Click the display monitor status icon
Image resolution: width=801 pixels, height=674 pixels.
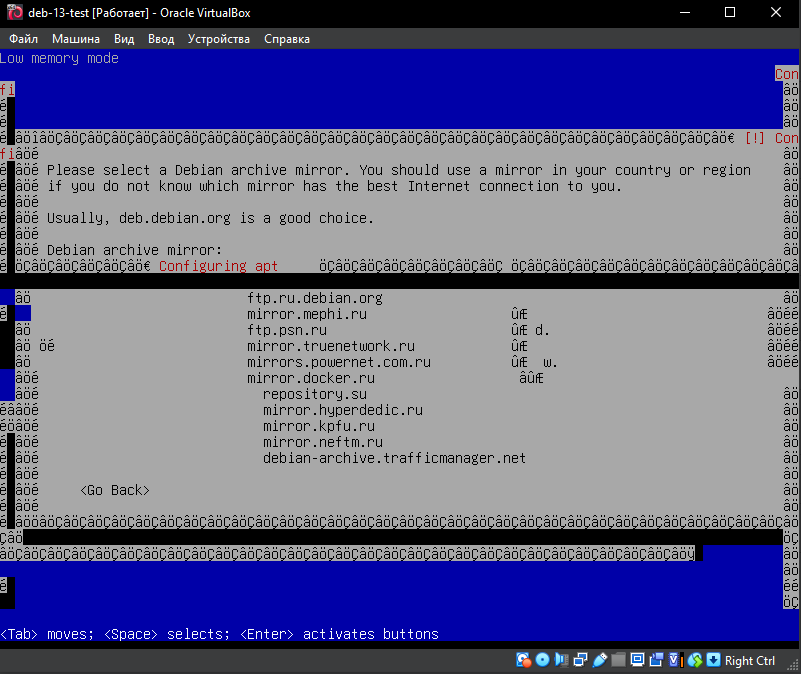pos(637,660)
